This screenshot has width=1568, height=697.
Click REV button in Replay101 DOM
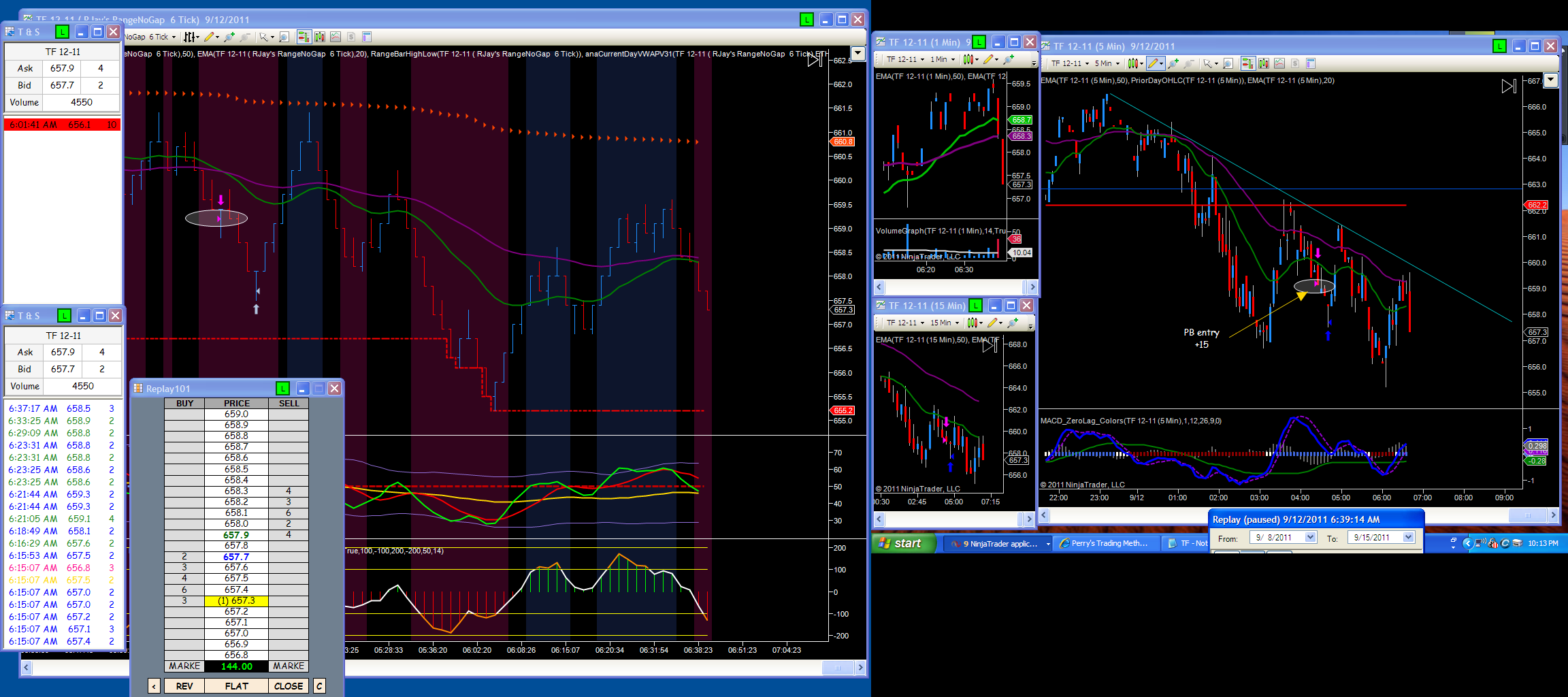coord(184,685)
